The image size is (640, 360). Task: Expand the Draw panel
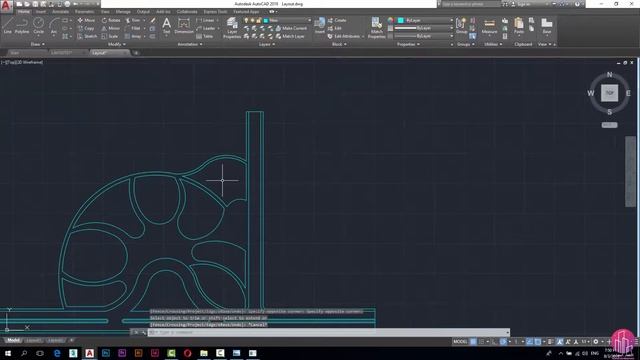(37, 44)
